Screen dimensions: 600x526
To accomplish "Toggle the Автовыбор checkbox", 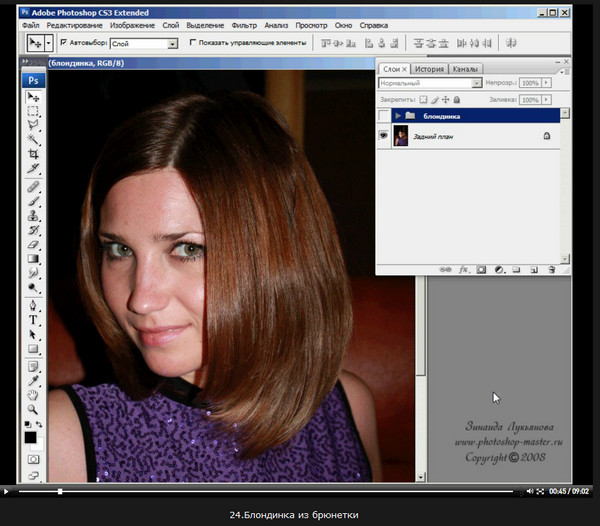I will point(63,43).
